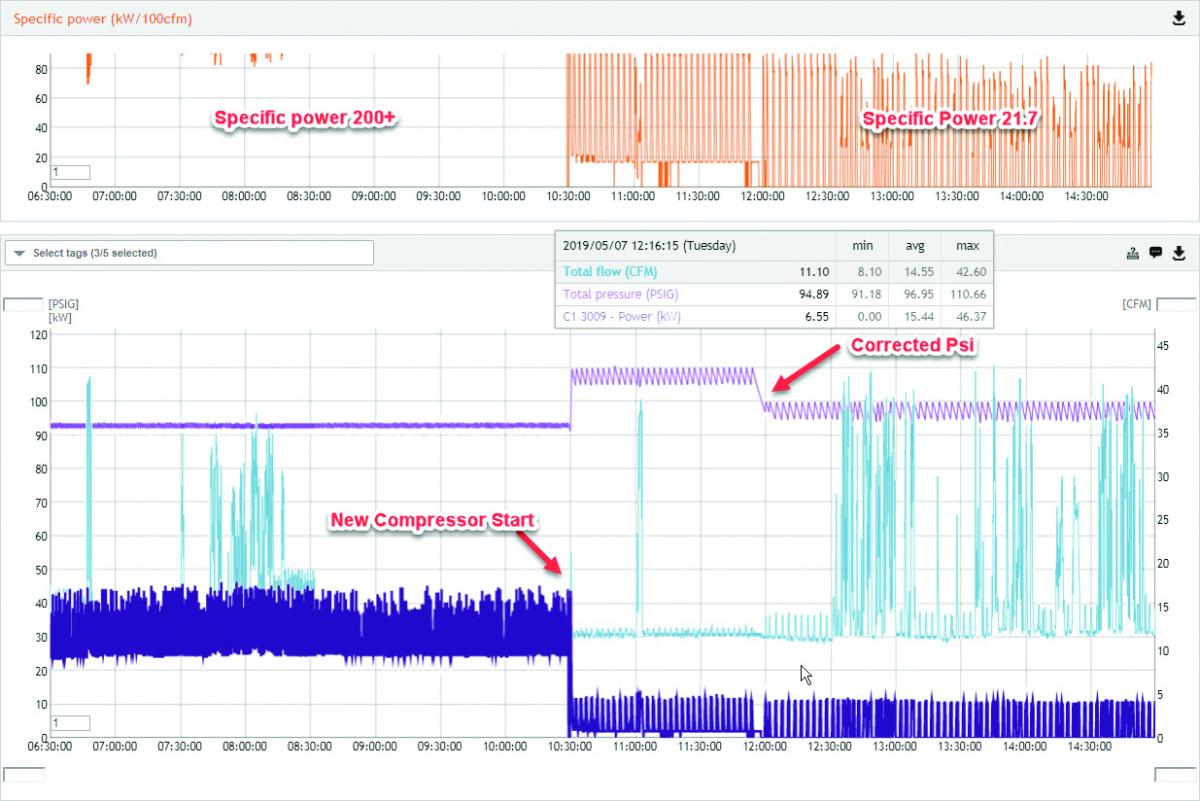Click the Total flow max value 42.60
Screen dimensions: 1200x801
pyautogui.click(x=970, y=271)
